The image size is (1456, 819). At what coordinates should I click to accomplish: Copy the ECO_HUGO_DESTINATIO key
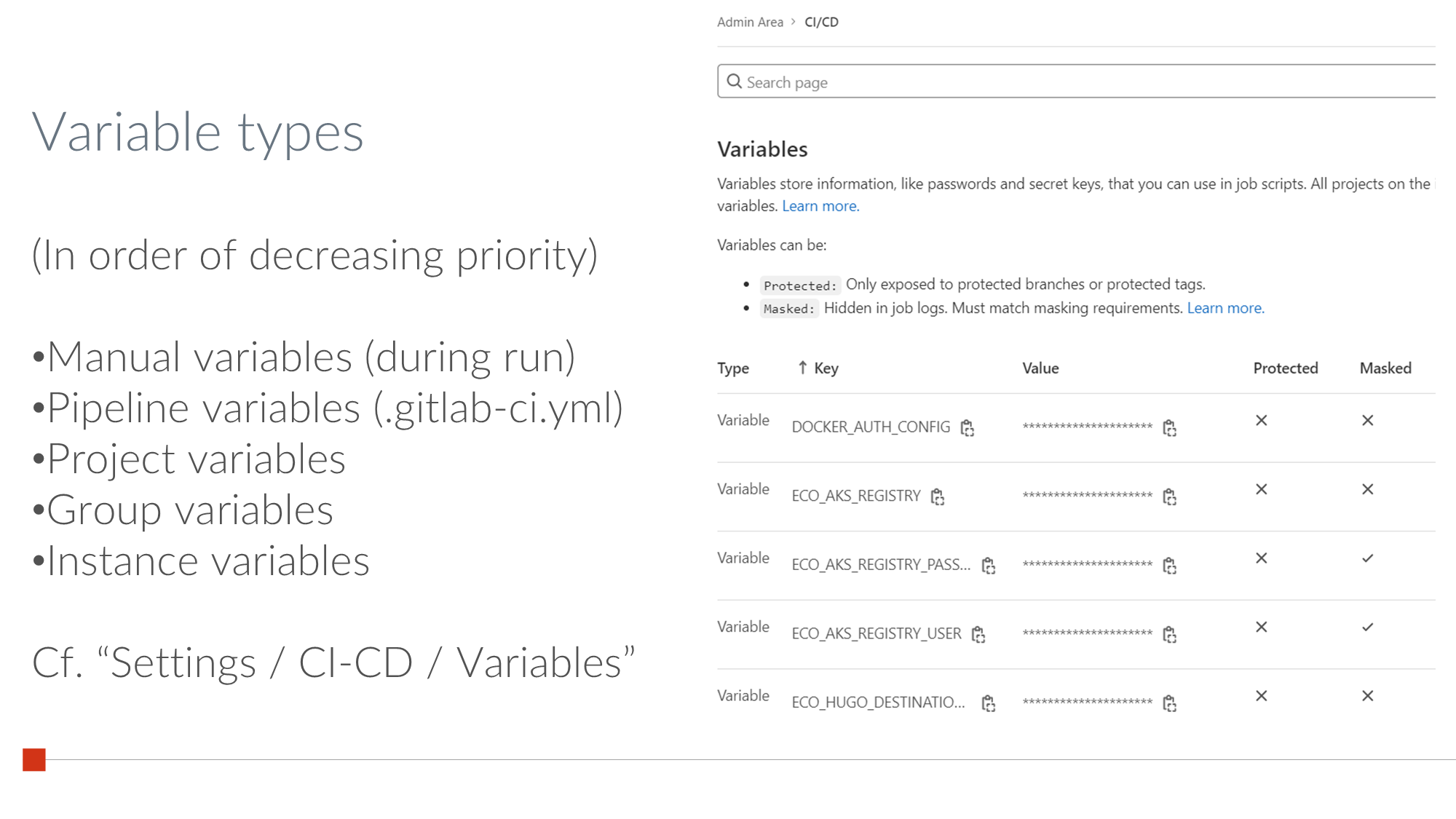[988, 703]
